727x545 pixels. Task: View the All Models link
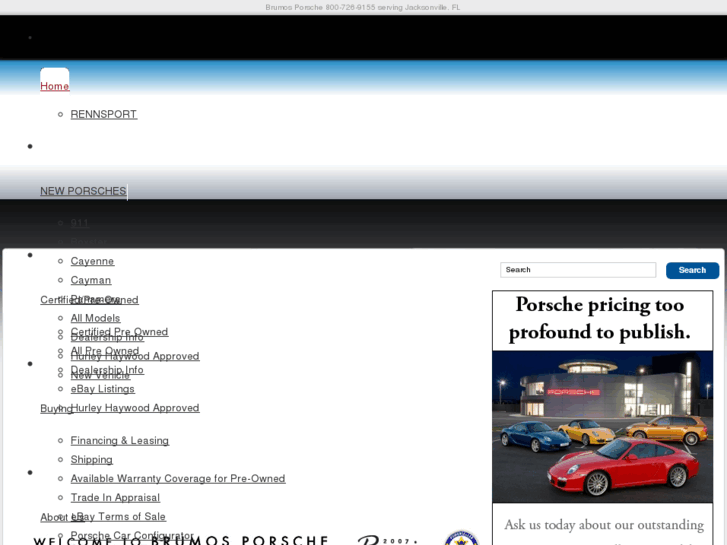[96, 318]
